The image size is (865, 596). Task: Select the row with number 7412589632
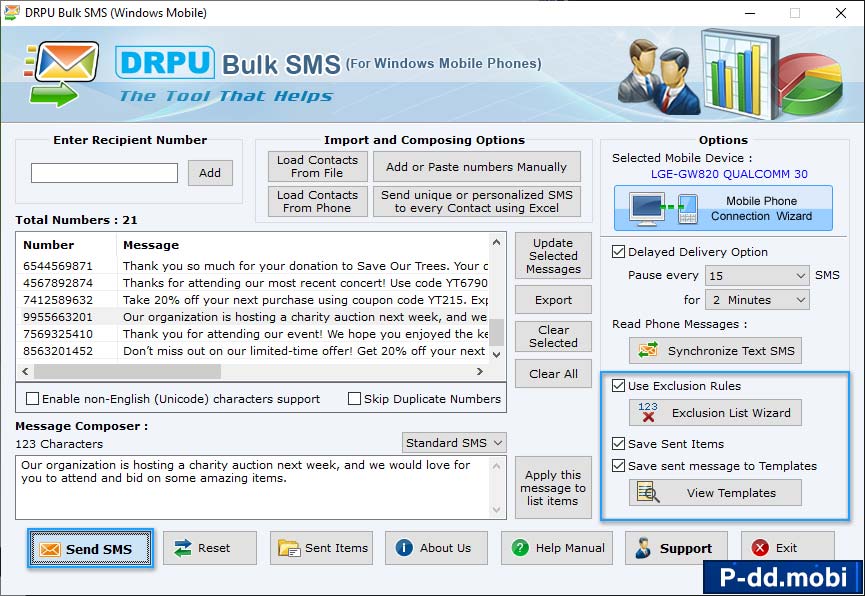254,300
